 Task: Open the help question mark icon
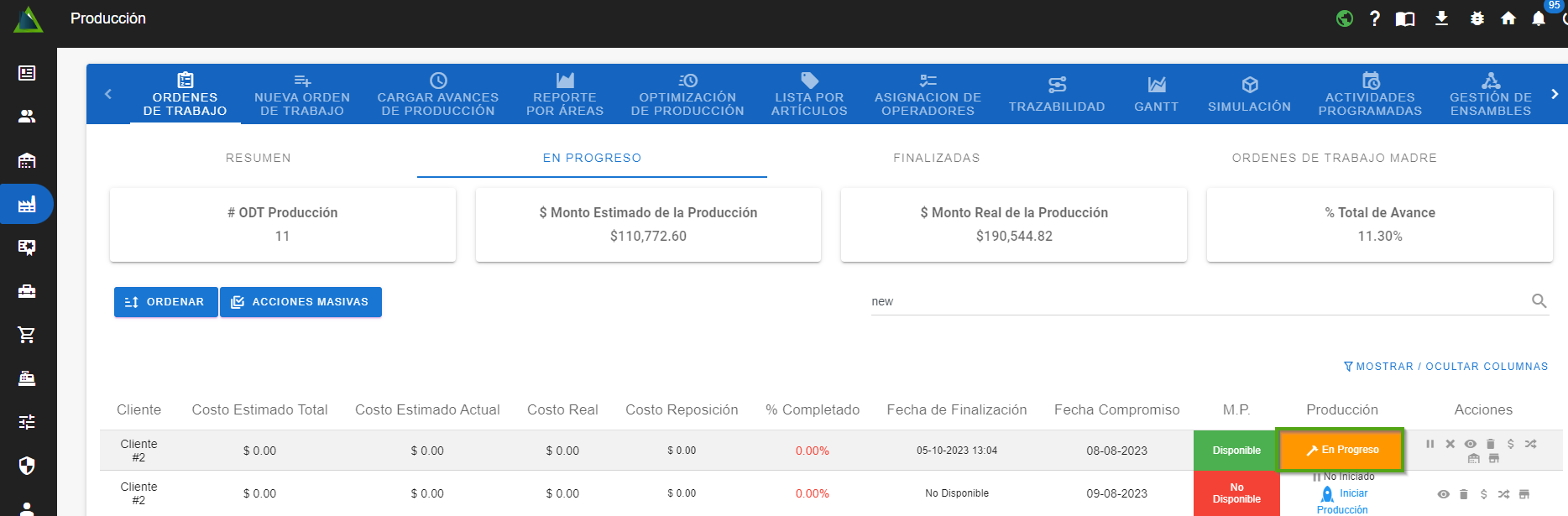(x=1374, y=18)
